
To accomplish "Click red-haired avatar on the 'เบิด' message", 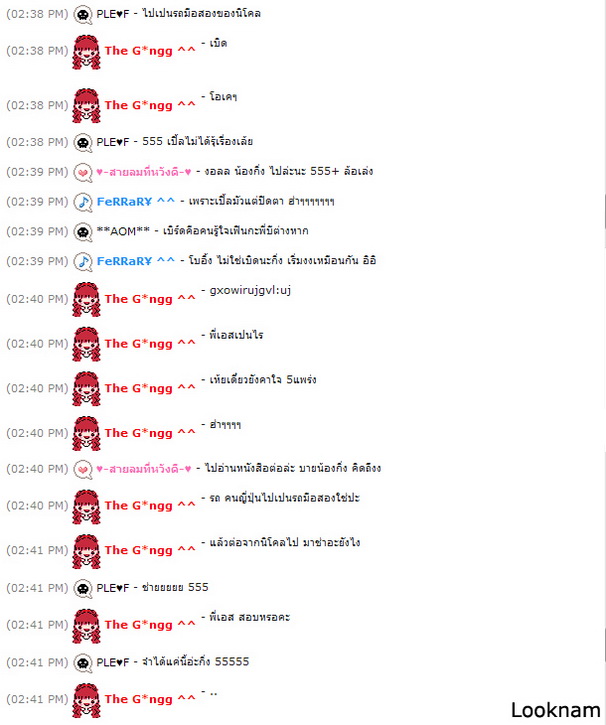I will click(86, 51).
